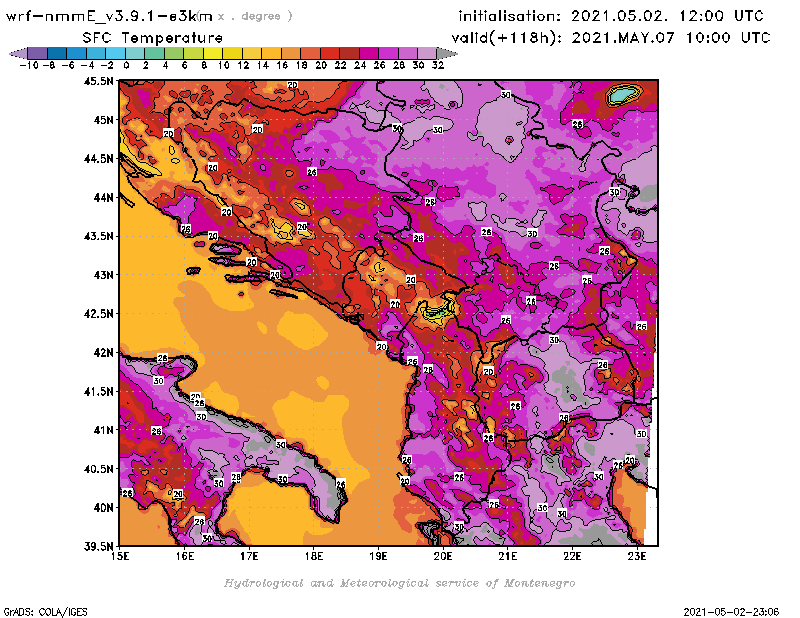
Task: Click the cyan cold spot at the map's top-right corner
Action: click(x=623, y=94)
